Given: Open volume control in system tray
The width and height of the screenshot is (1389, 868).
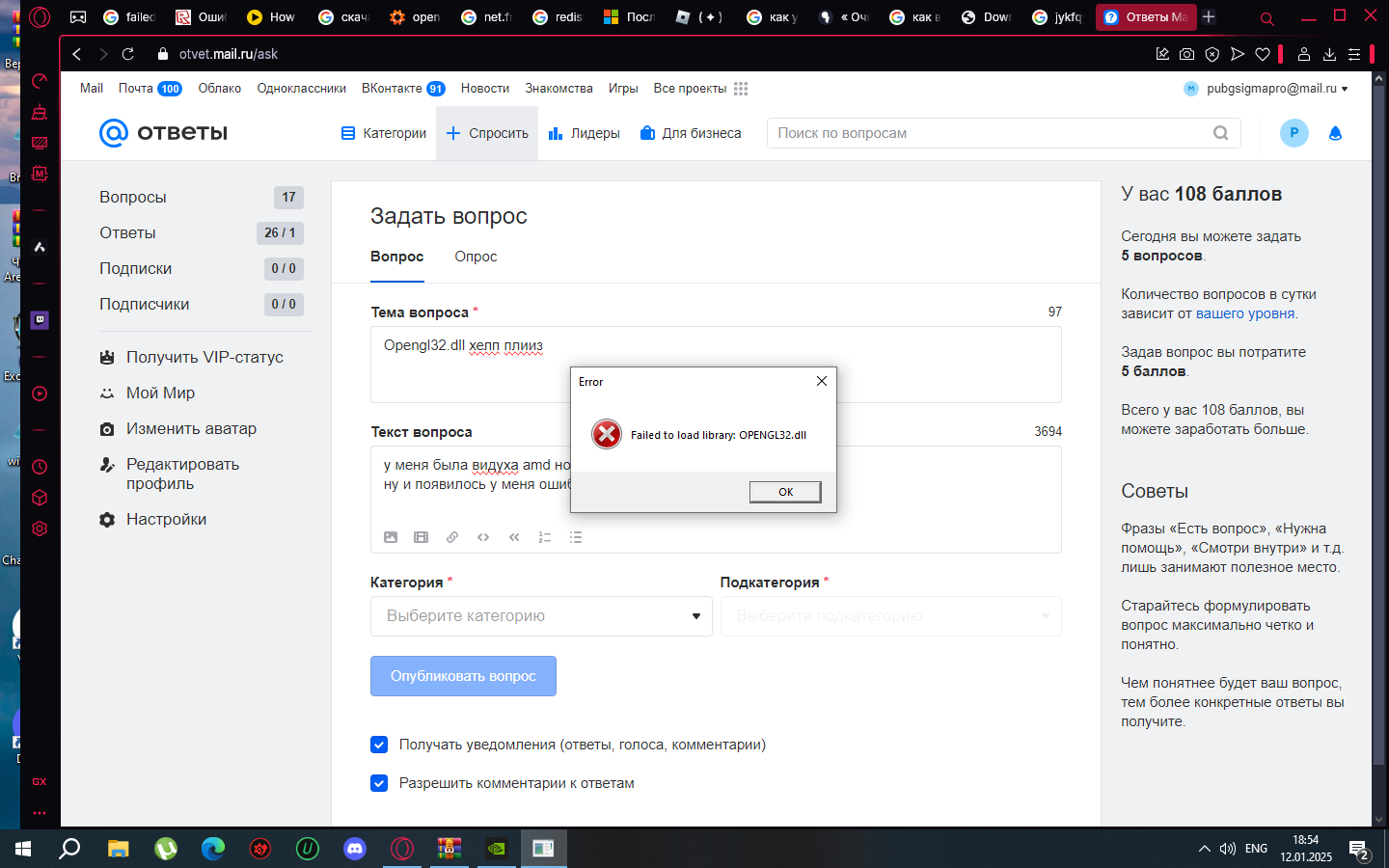Looking at the screenshot, I should (1228, 849).
